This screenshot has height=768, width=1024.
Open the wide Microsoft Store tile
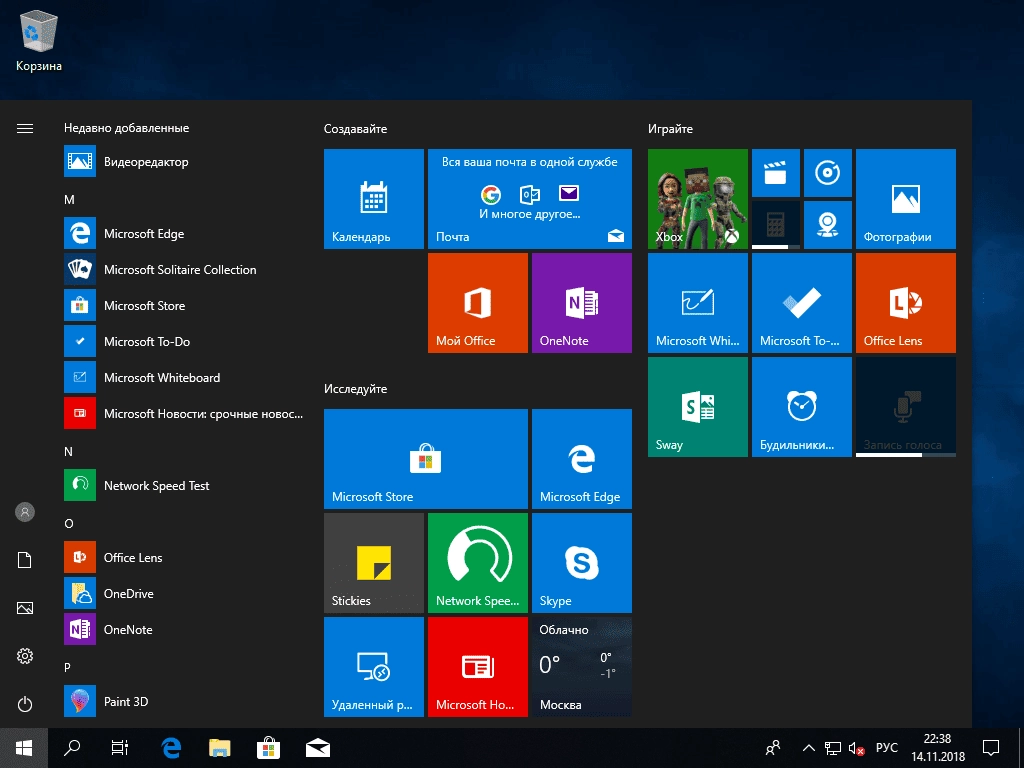[426, 458]
